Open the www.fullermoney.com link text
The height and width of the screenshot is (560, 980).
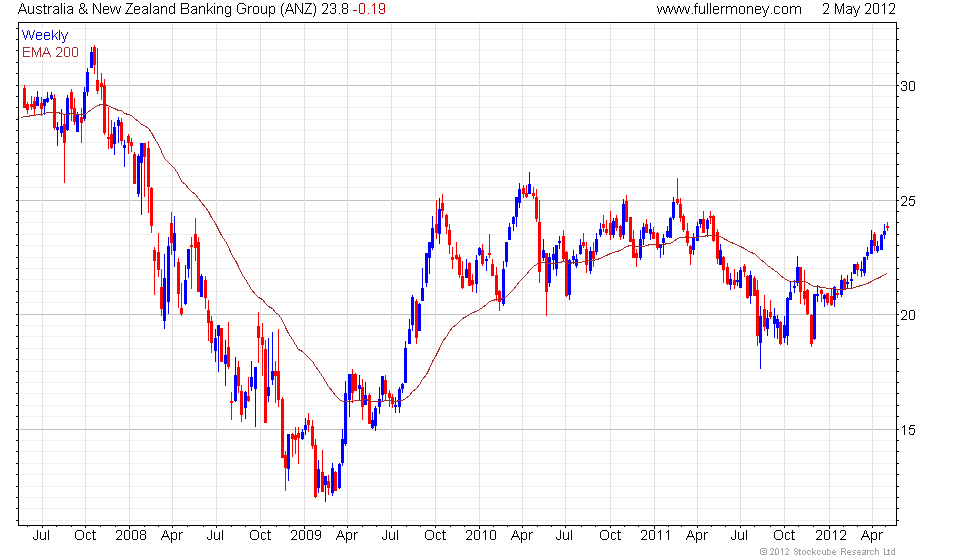click(729, 9)
